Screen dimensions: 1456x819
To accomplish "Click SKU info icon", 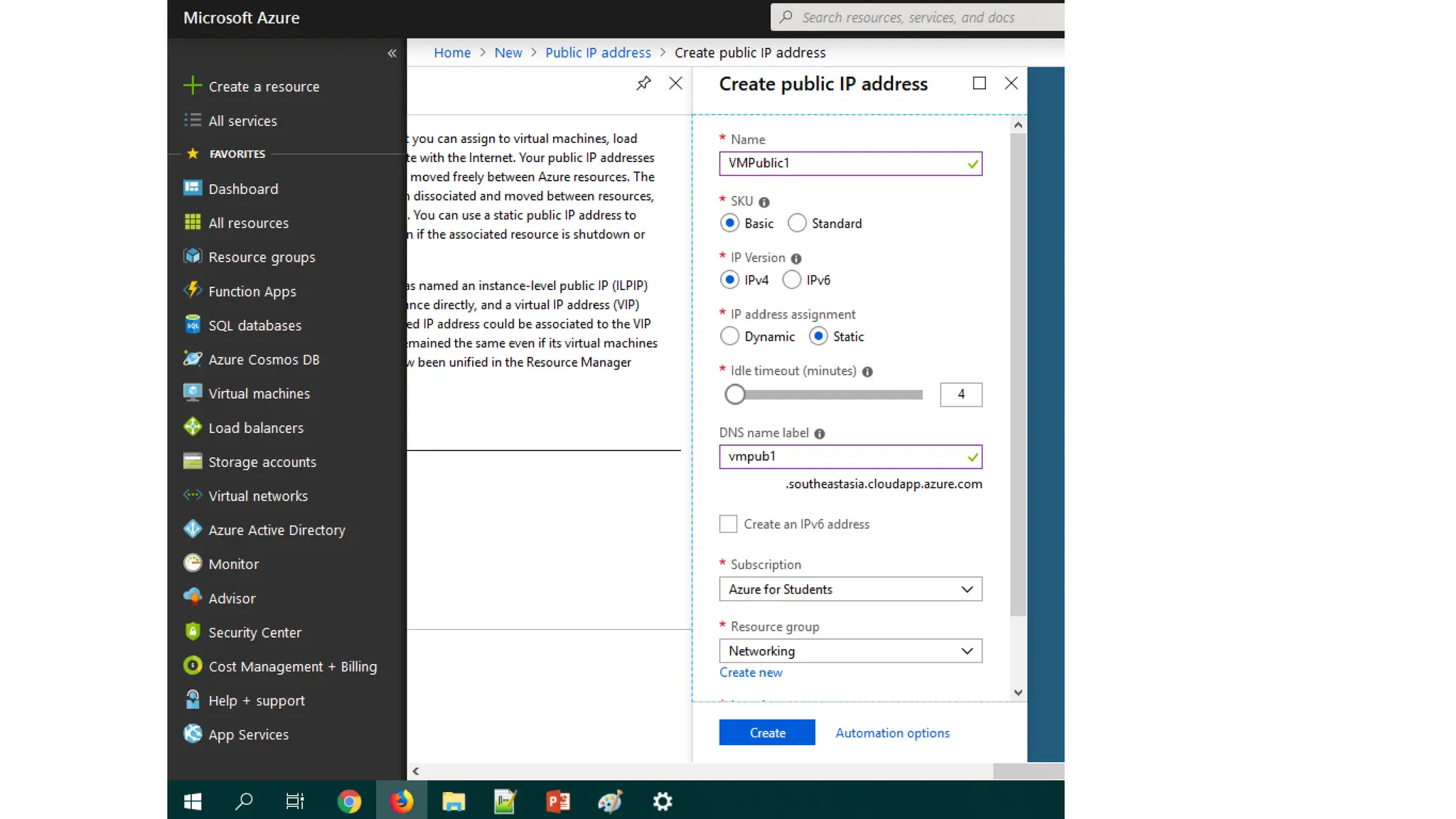I will pos(764,202).
